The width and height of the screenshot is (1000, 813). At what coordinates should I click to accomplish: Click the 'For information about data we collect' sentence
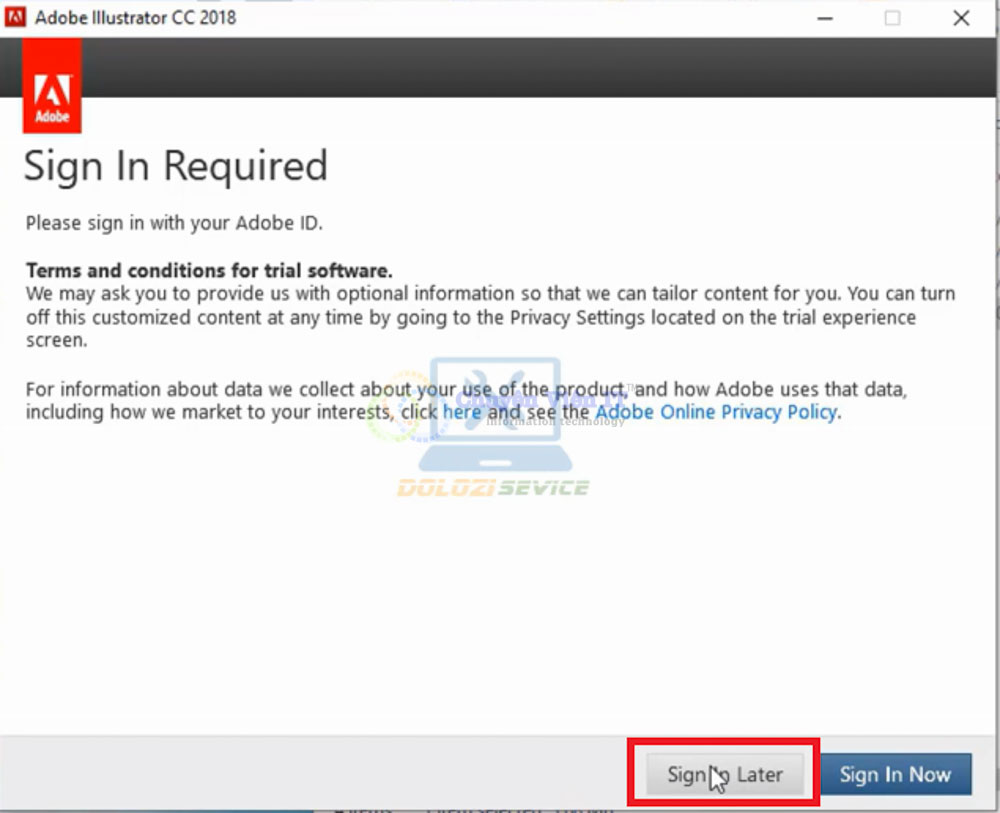point(300,389)
